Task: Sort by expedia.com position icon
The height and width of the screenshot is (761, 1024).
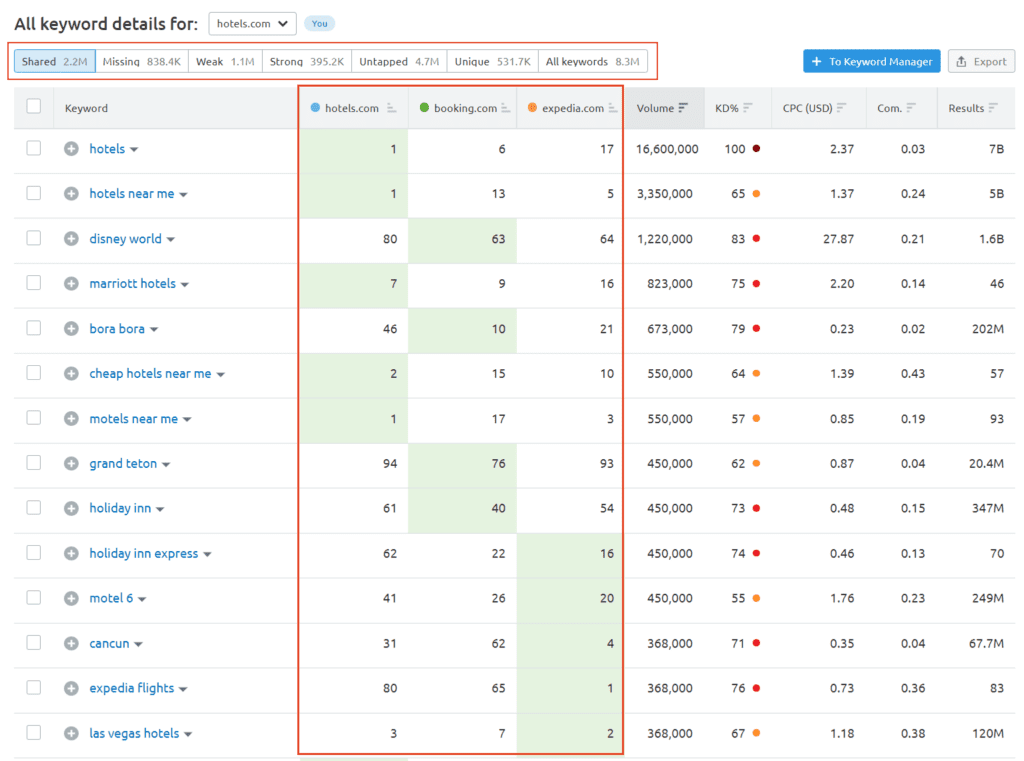Action: (x=613, y=108)
